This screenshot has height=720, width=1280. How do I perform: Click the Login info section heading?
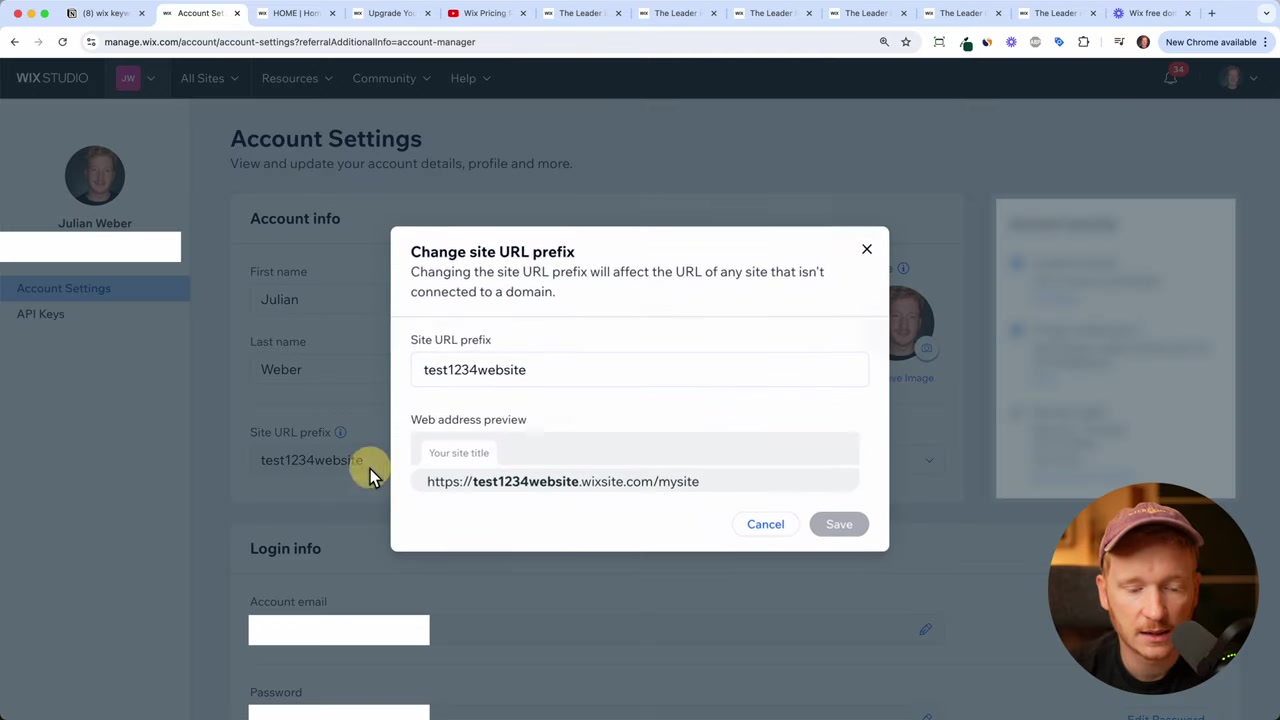coord(285,548)
